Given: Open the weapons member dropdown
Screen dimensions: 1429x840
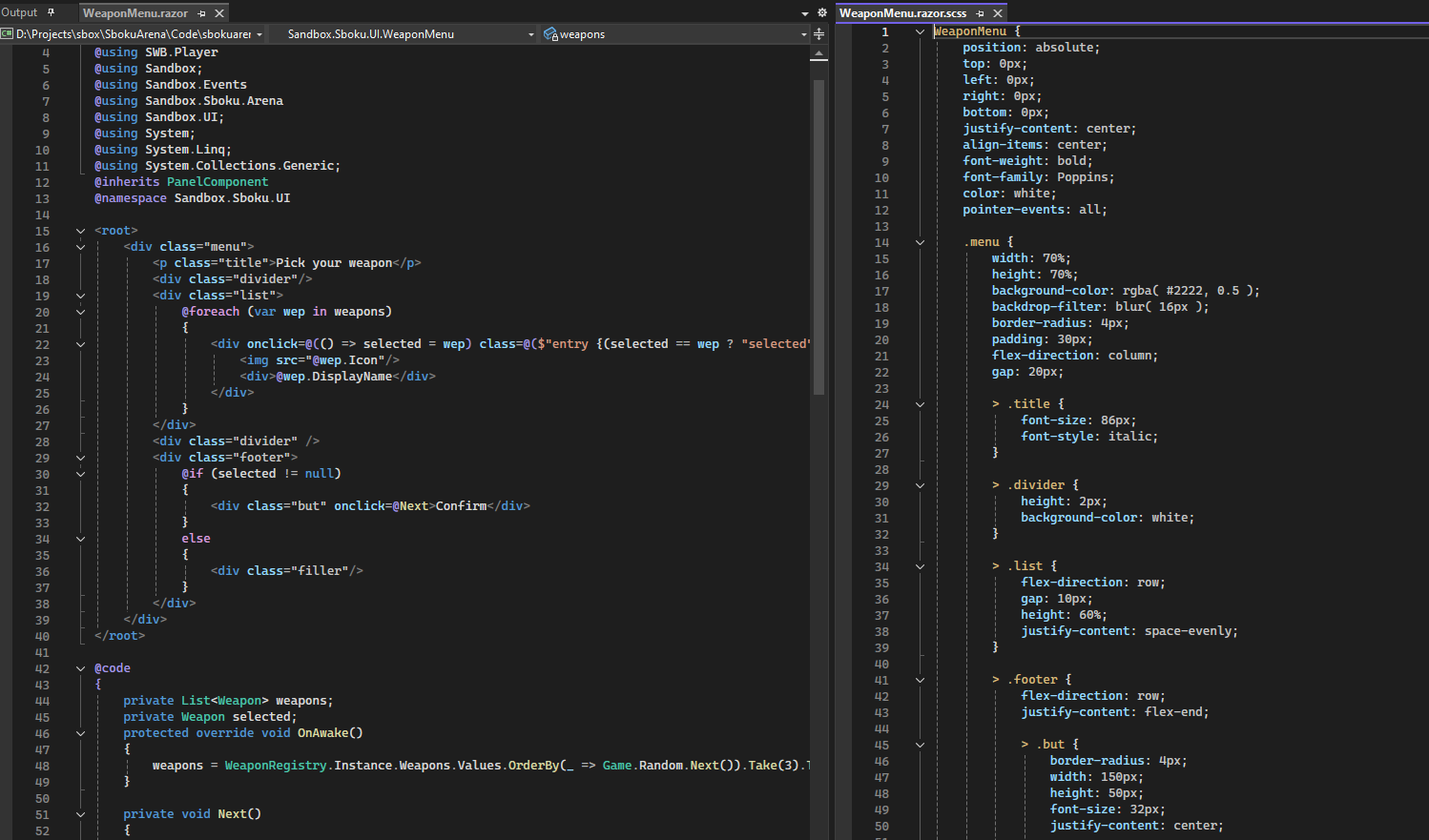Looking at the screenshot, I should (803, 34).
